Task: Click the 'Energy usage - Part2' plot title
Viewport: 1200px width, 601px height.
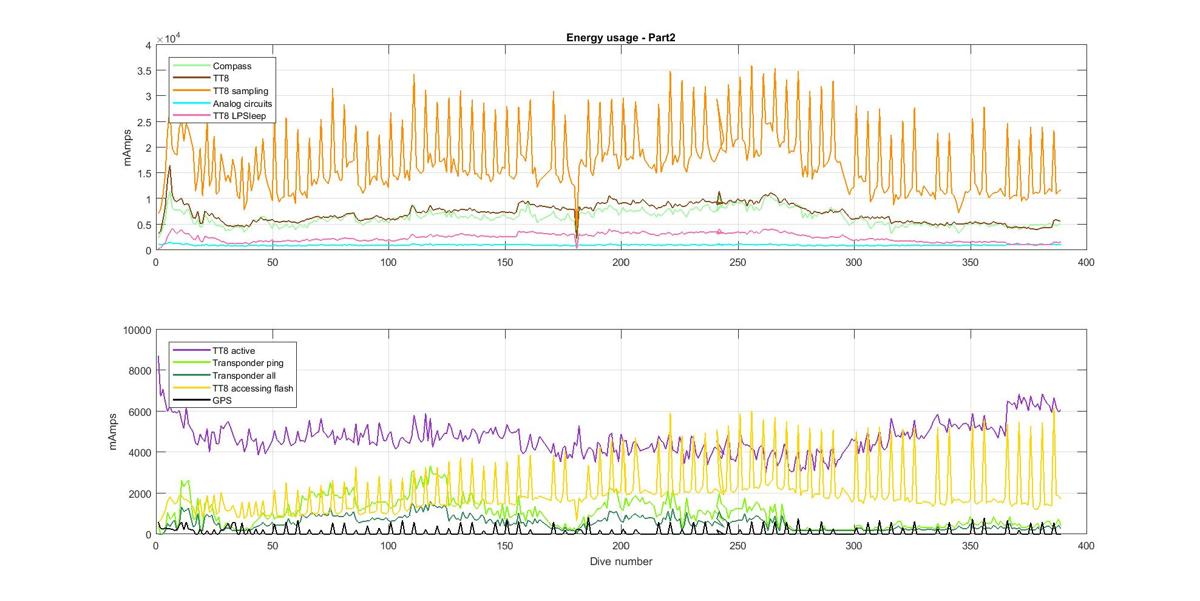Action: click(x=621, y=39)
